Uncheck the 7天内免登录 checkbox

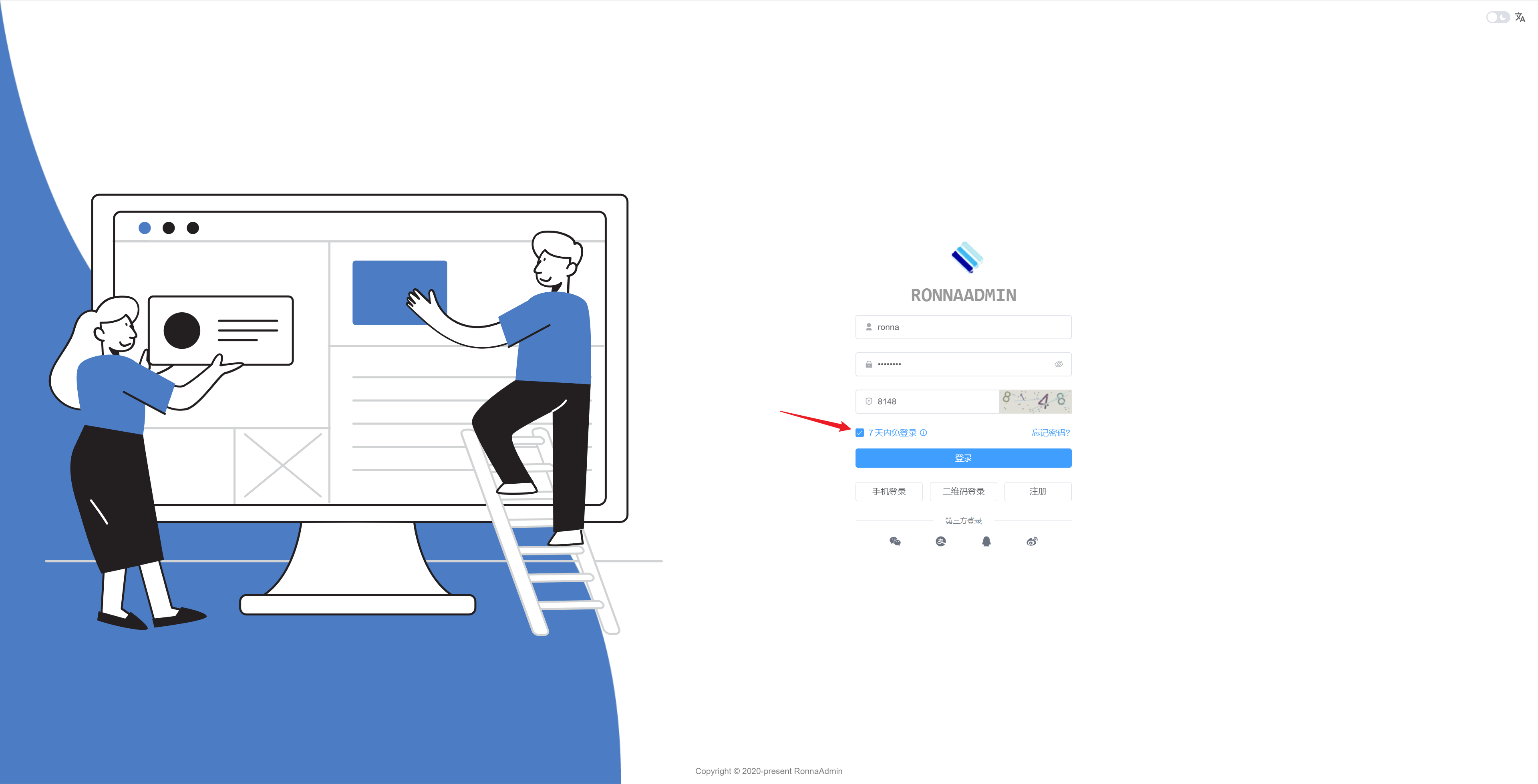pos(860,433)
